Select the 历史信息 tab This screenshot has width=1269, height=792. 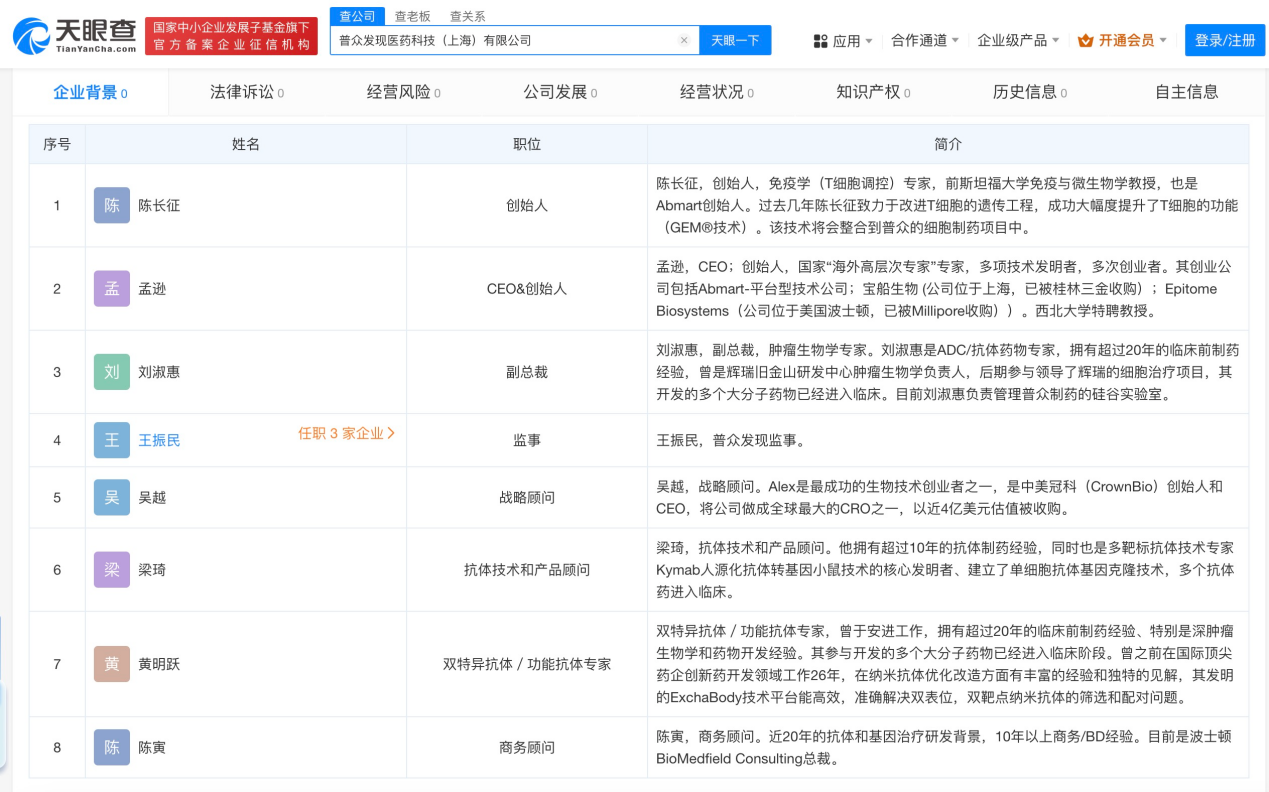click(1030, 92)
